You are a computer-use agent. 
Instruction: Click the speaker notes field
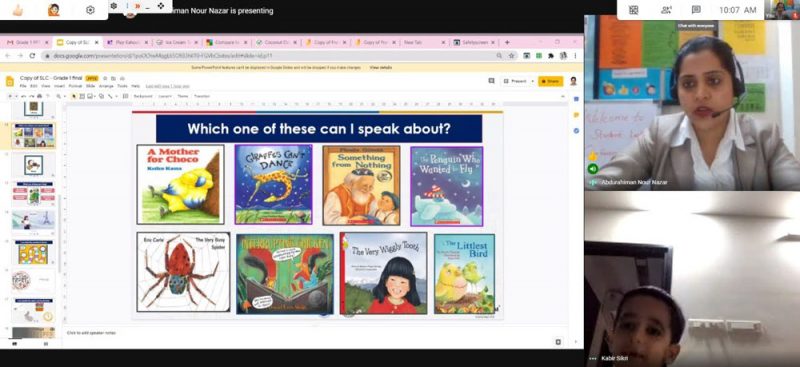pyautogui.click(x=316, y=333)
